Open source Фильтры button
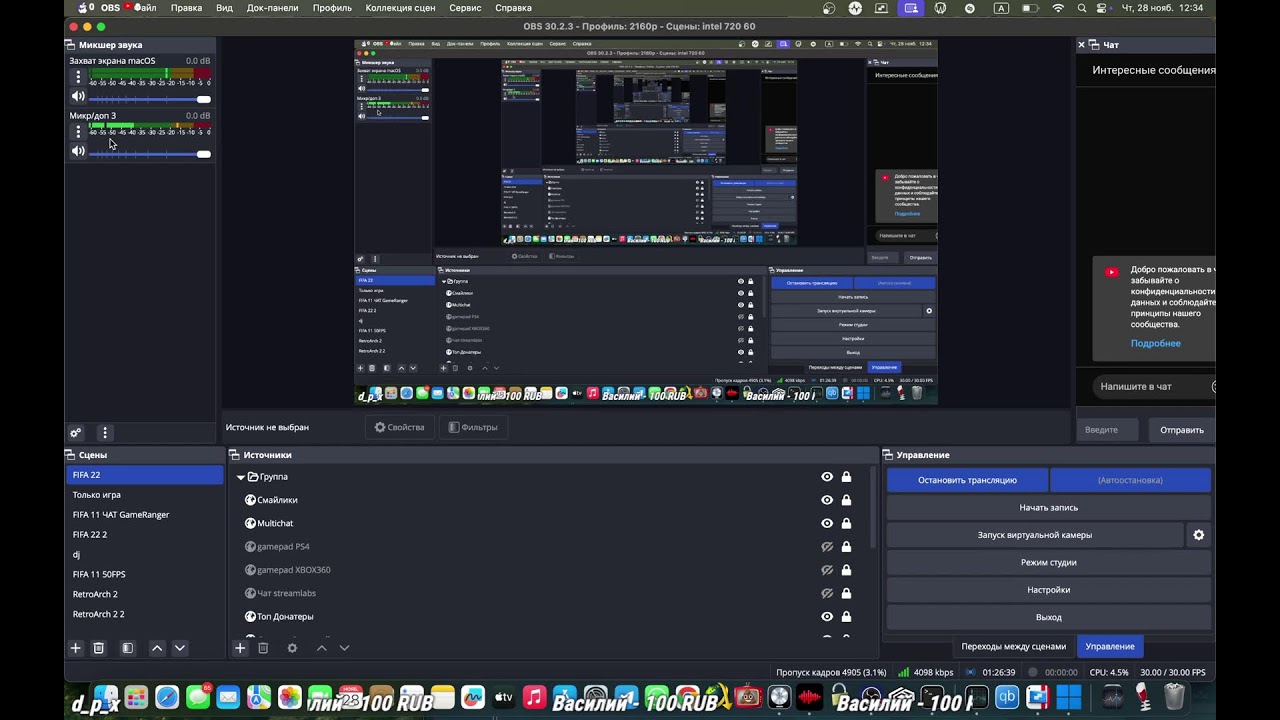This screenshot has width=1280, height=720. pos(472,427)
